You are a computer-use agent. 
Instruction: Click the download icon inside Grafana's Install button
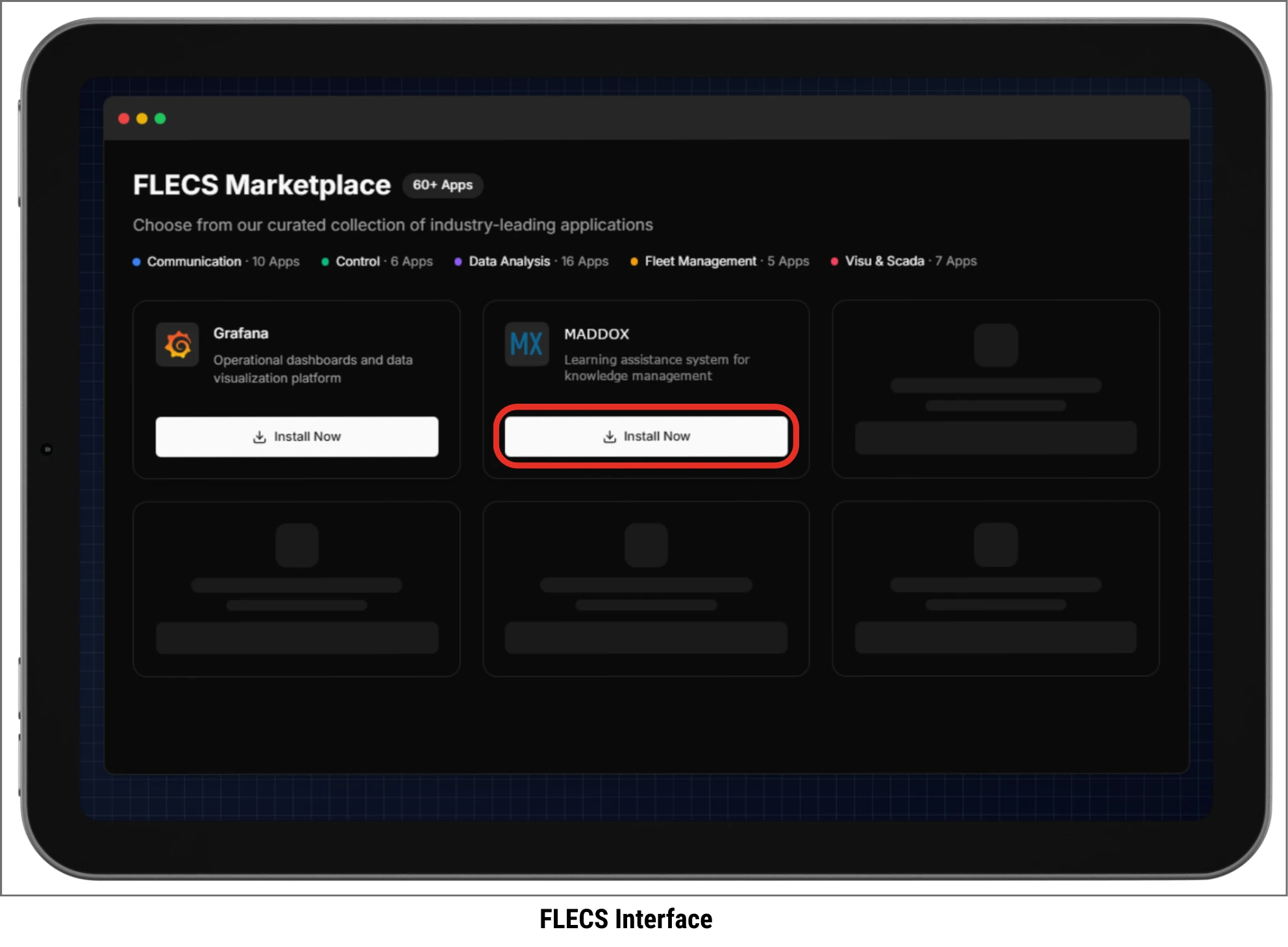(260, 437)
